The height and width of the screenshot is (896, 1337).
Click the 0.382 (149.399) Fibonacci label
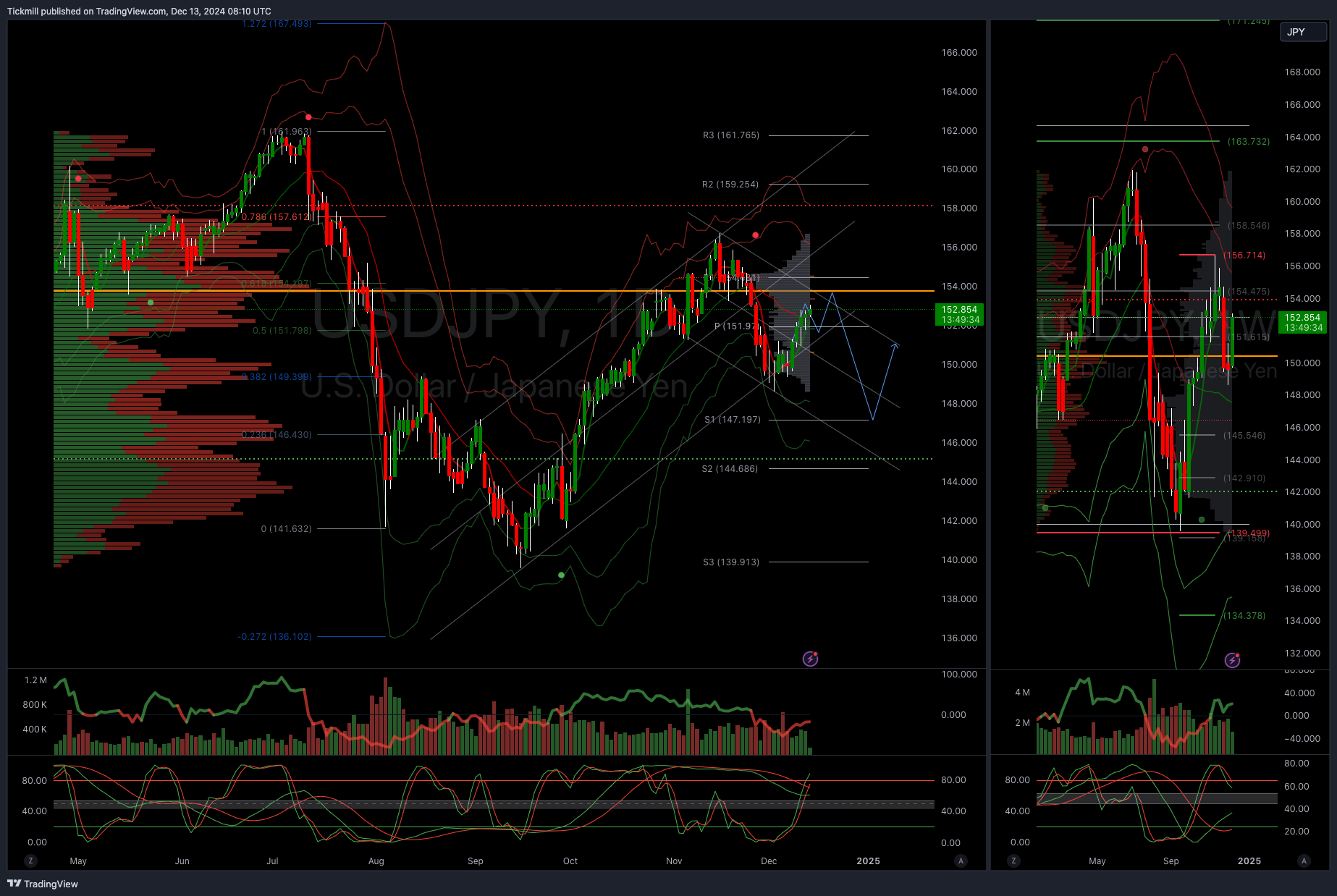tap(277, 377)
